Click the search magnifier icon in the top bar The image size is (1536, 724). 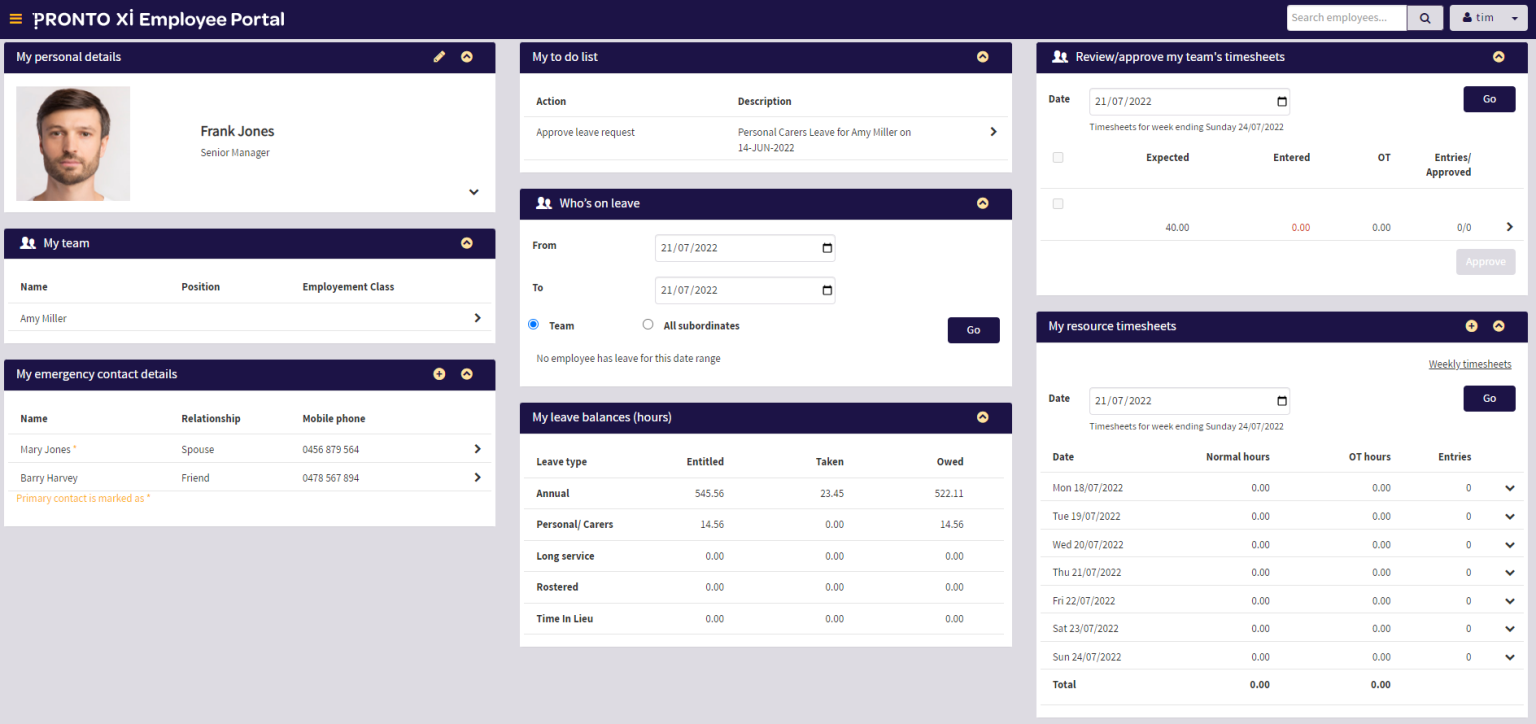[x=1424, y=17]
